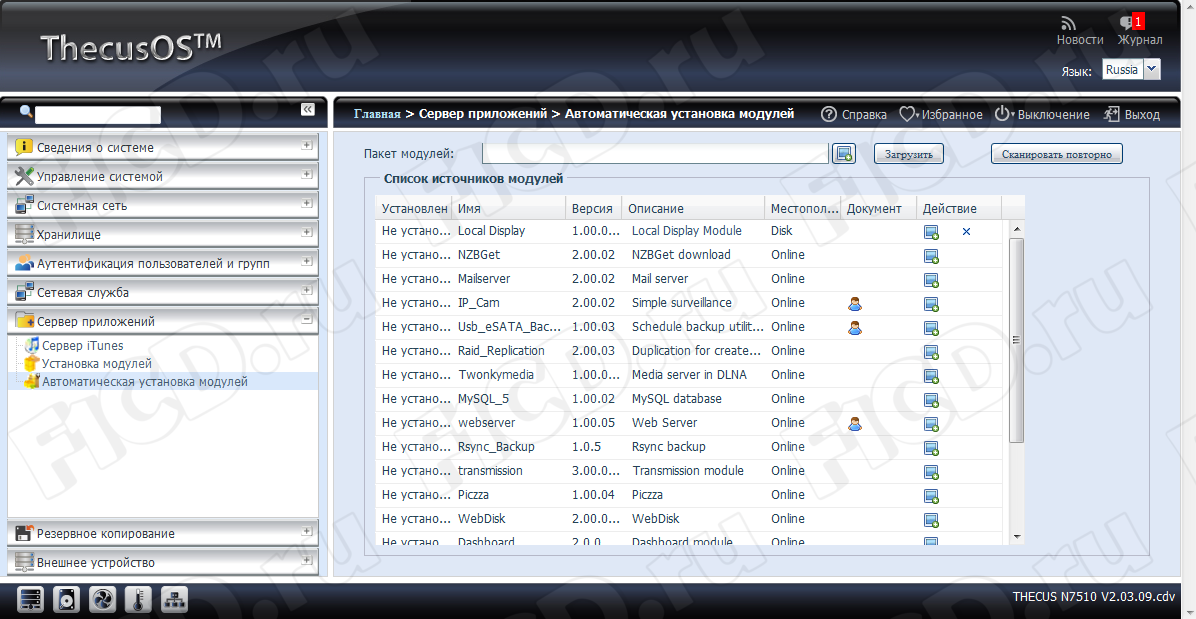Click install action icon for Mailserver
The height and width of the screenshot is (619, 1196).
(931, 280)
